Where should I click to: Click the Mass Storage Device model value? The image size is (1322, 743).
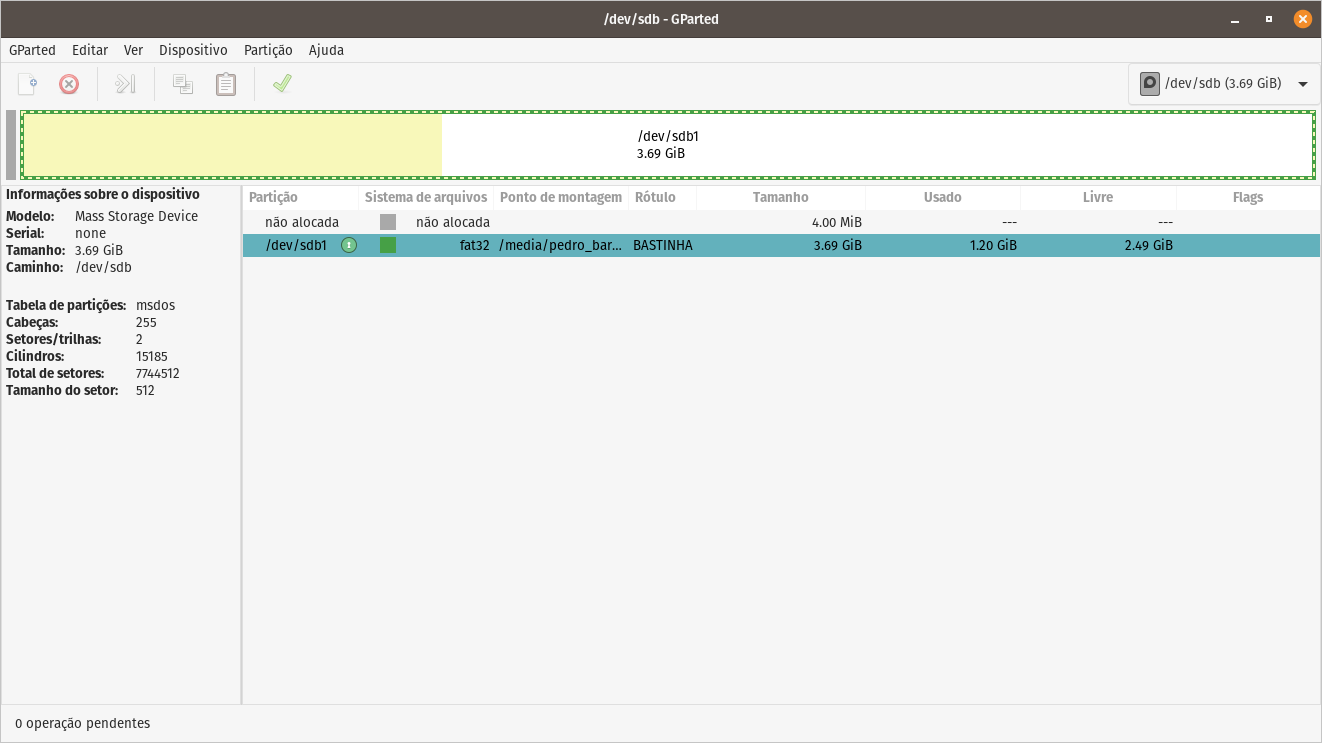137,216
